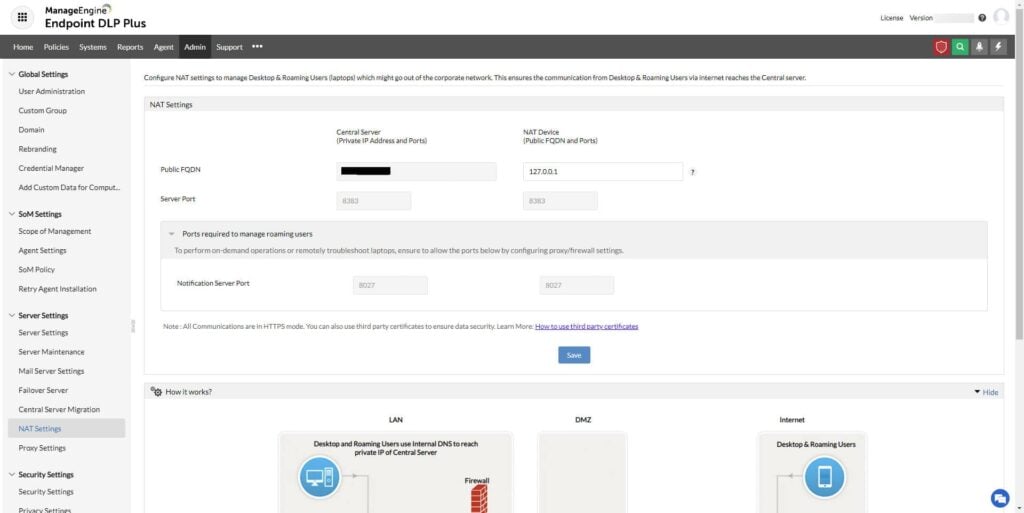
Task: Click the NAT Device help tooltip icon
Action: (692, 172)
